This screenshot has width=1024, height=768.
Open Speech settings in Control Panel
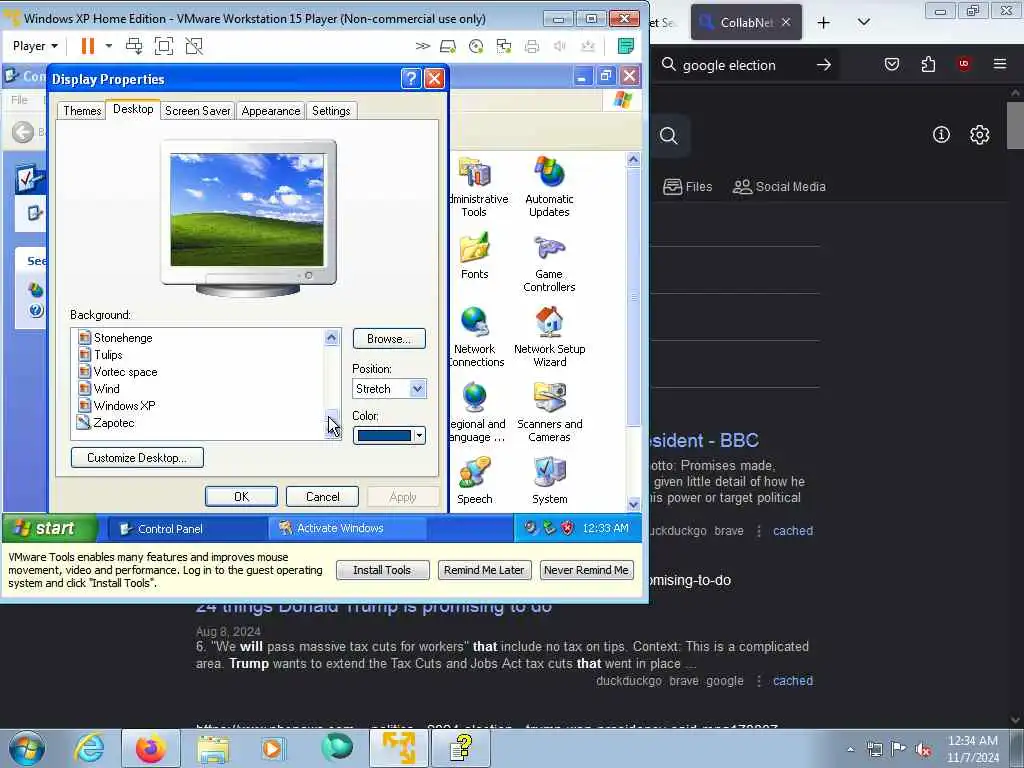(x=475, y=482)
